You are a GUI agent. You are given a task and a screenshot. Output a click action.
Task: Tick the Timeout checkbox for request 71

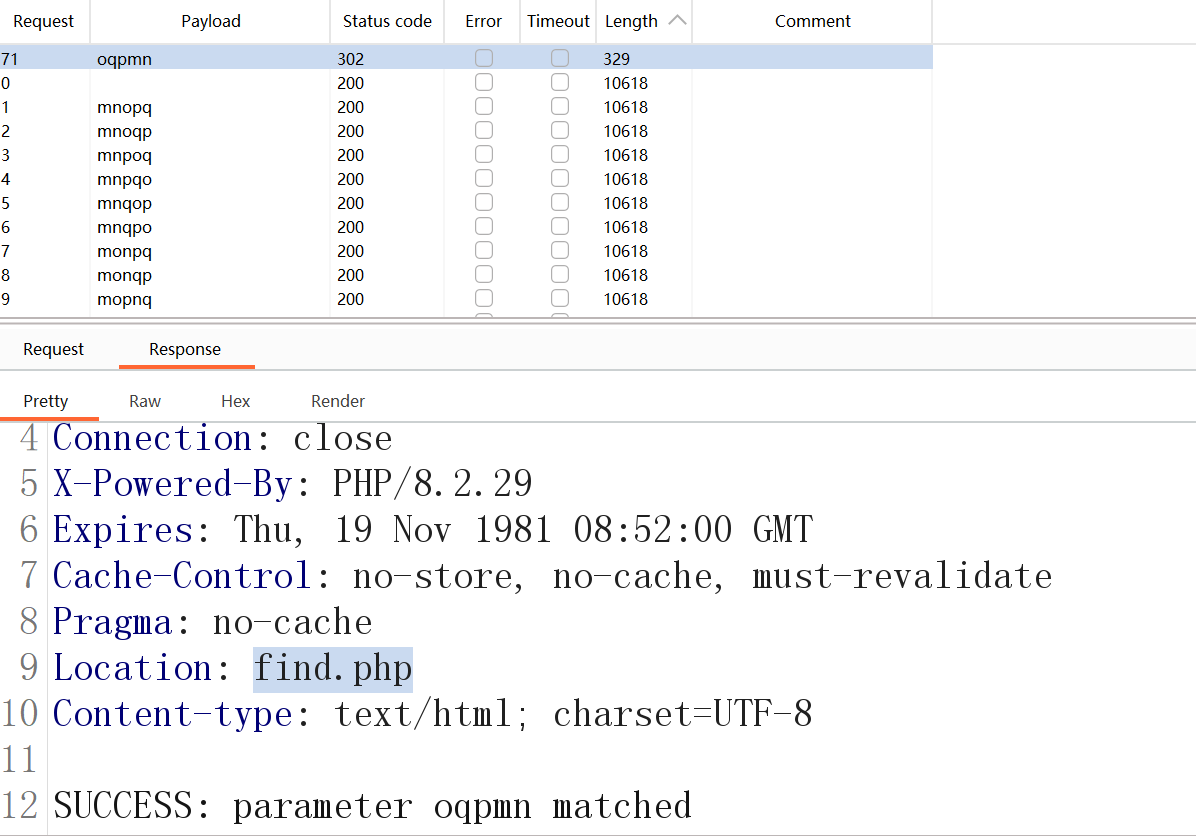click(560, 59)
